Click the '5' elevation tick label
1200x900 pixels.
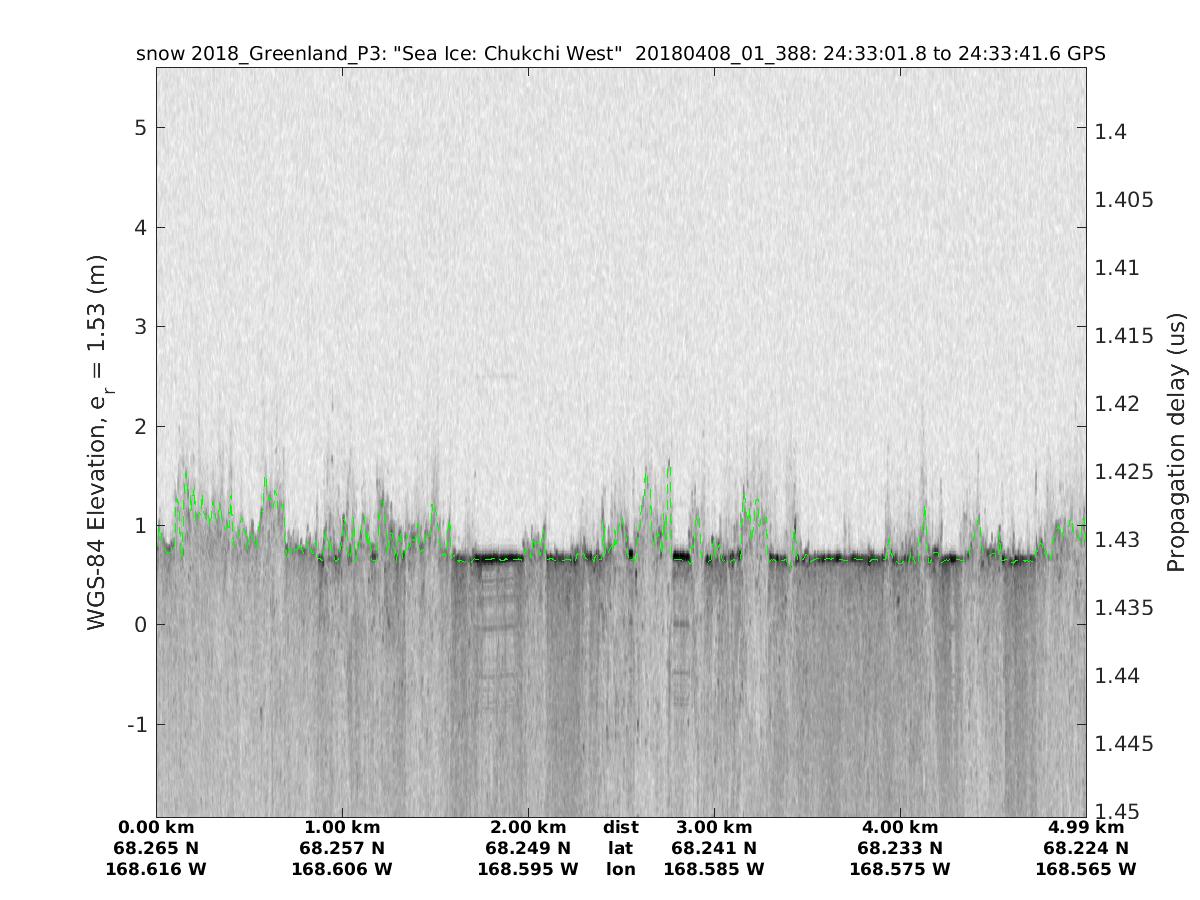tap(141, 128)
